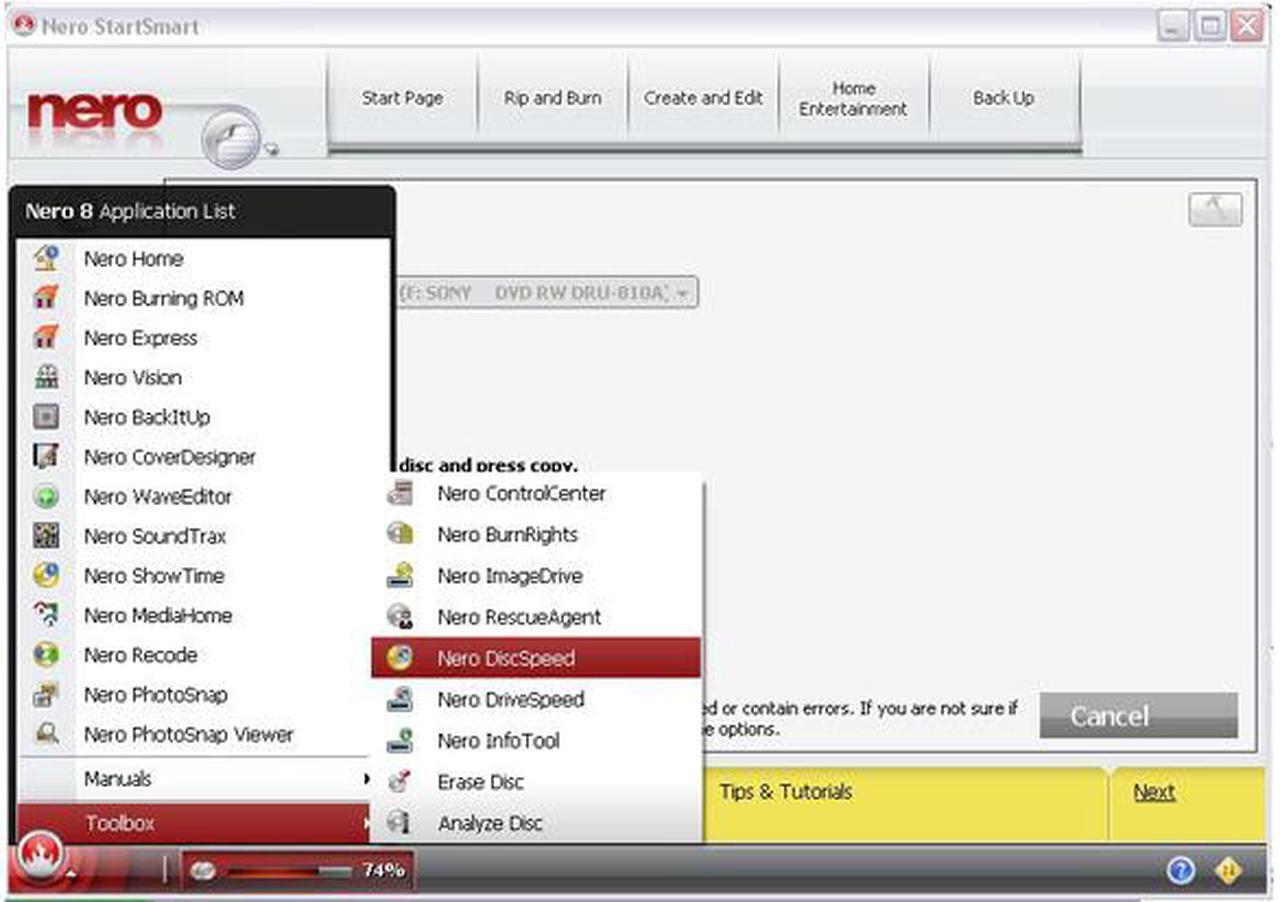Select Nero InfoTool from the submenu

498,741
